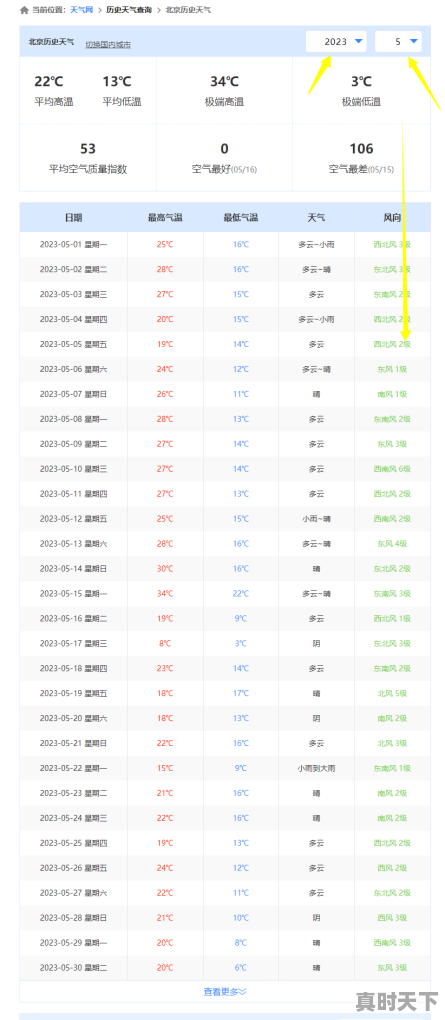
Task: Click the 极端高温 label
Action: coord(224,102)
